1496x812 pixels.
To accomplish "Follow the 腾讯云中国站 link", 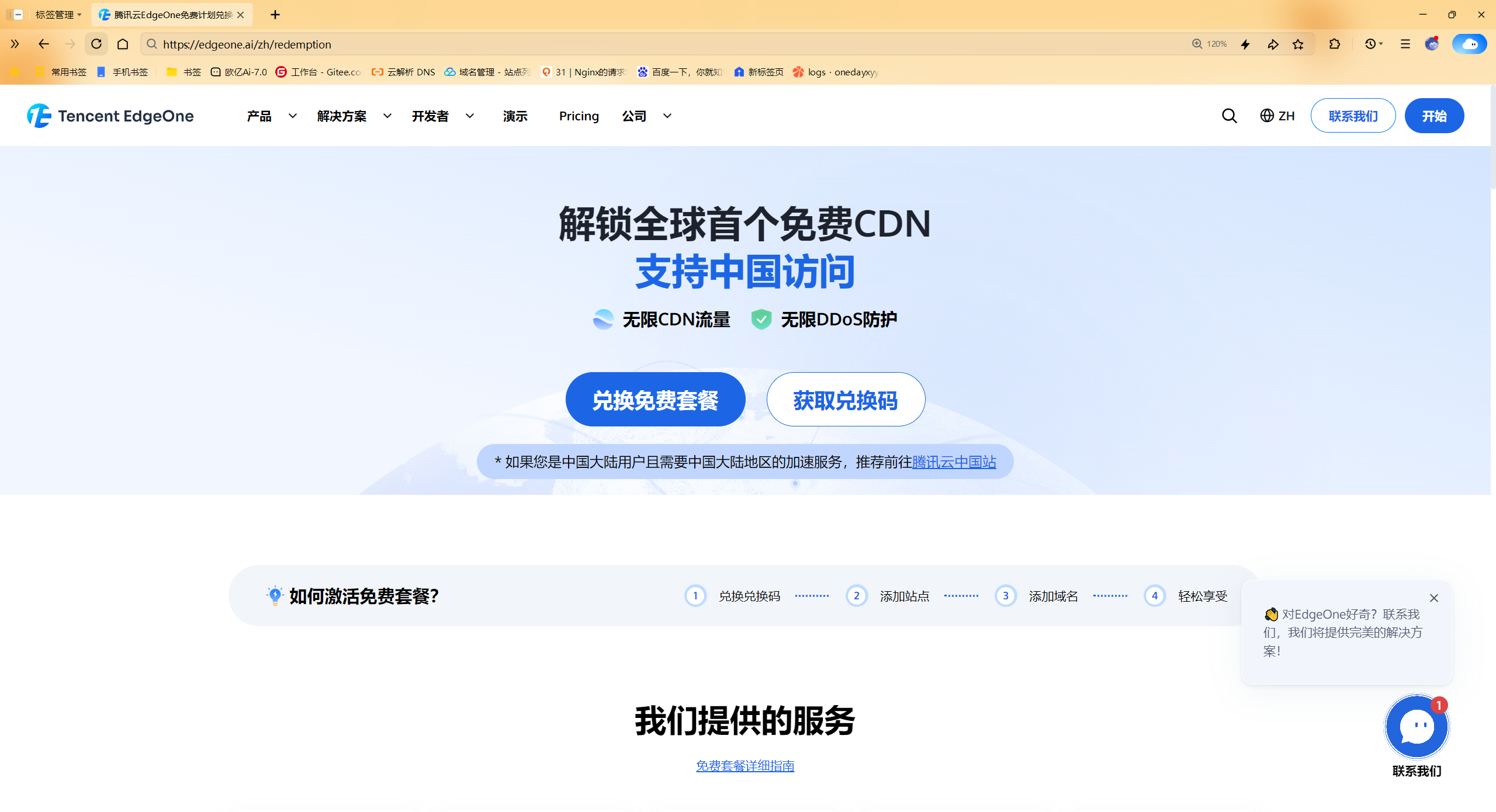I will pyautogui.click(x=954, y=462).
